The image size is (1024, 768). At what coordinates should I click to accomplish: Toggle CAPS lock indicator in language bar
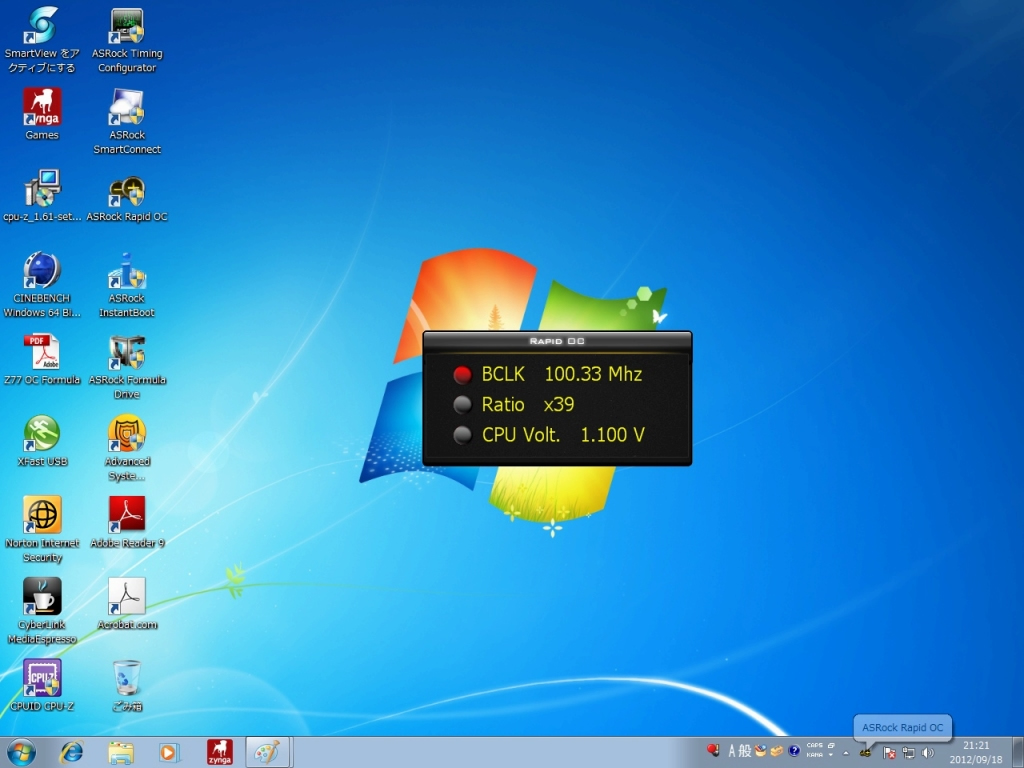pyautogui.click(x=815, y=746)
